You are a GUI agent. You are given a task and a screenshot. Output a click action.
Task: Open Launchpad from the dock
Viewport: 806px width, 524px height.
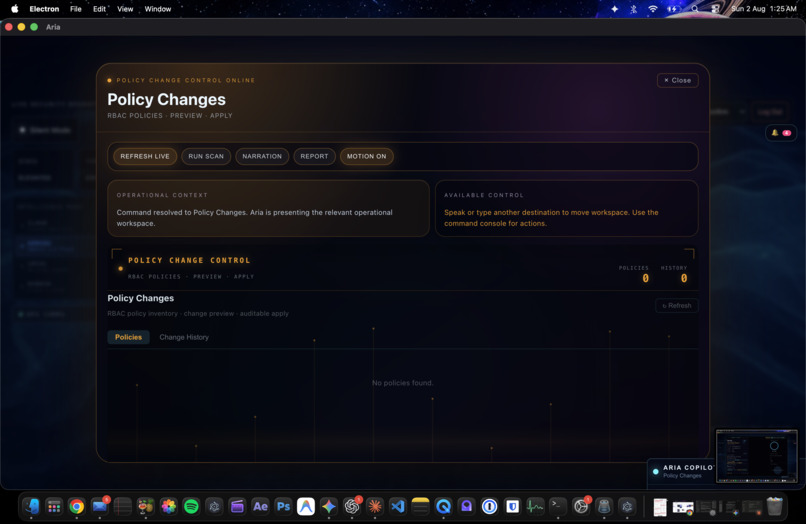54,507
